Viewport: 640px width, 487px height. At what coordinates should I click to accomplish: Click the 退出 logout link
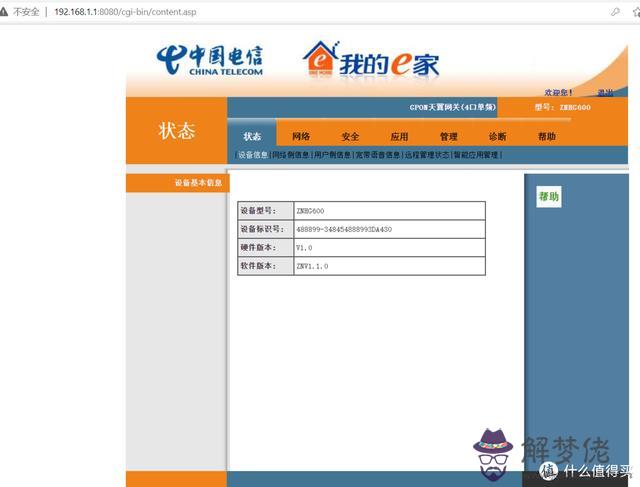click(605, 93)
